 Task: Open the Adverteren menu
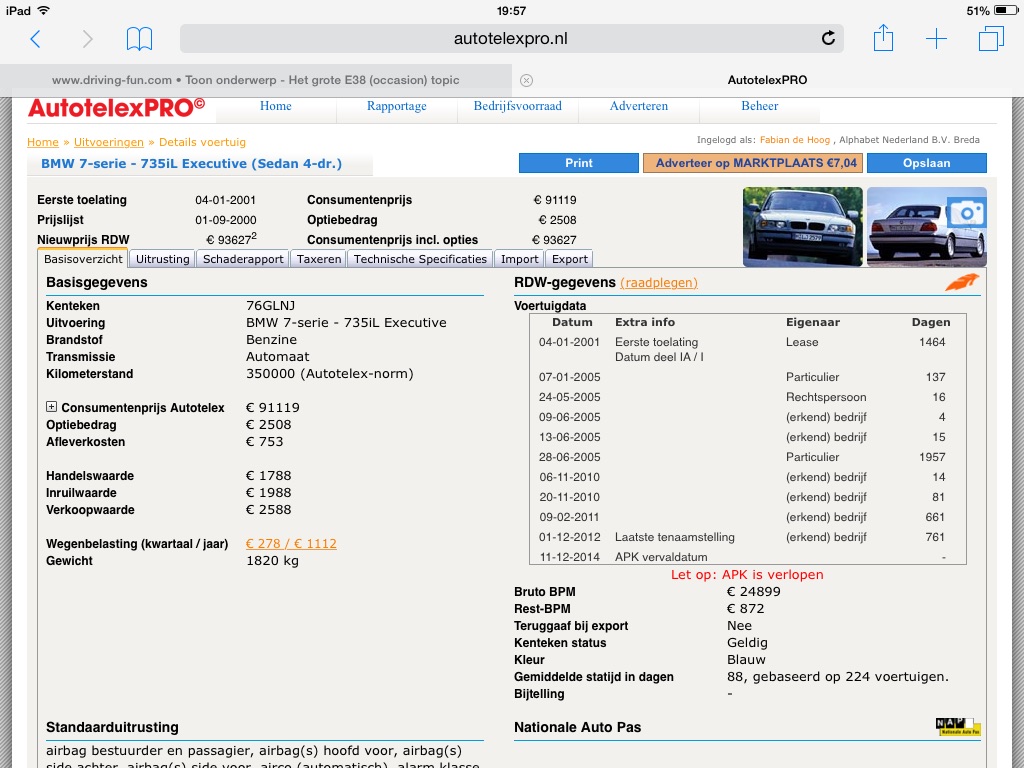(639, 106)
